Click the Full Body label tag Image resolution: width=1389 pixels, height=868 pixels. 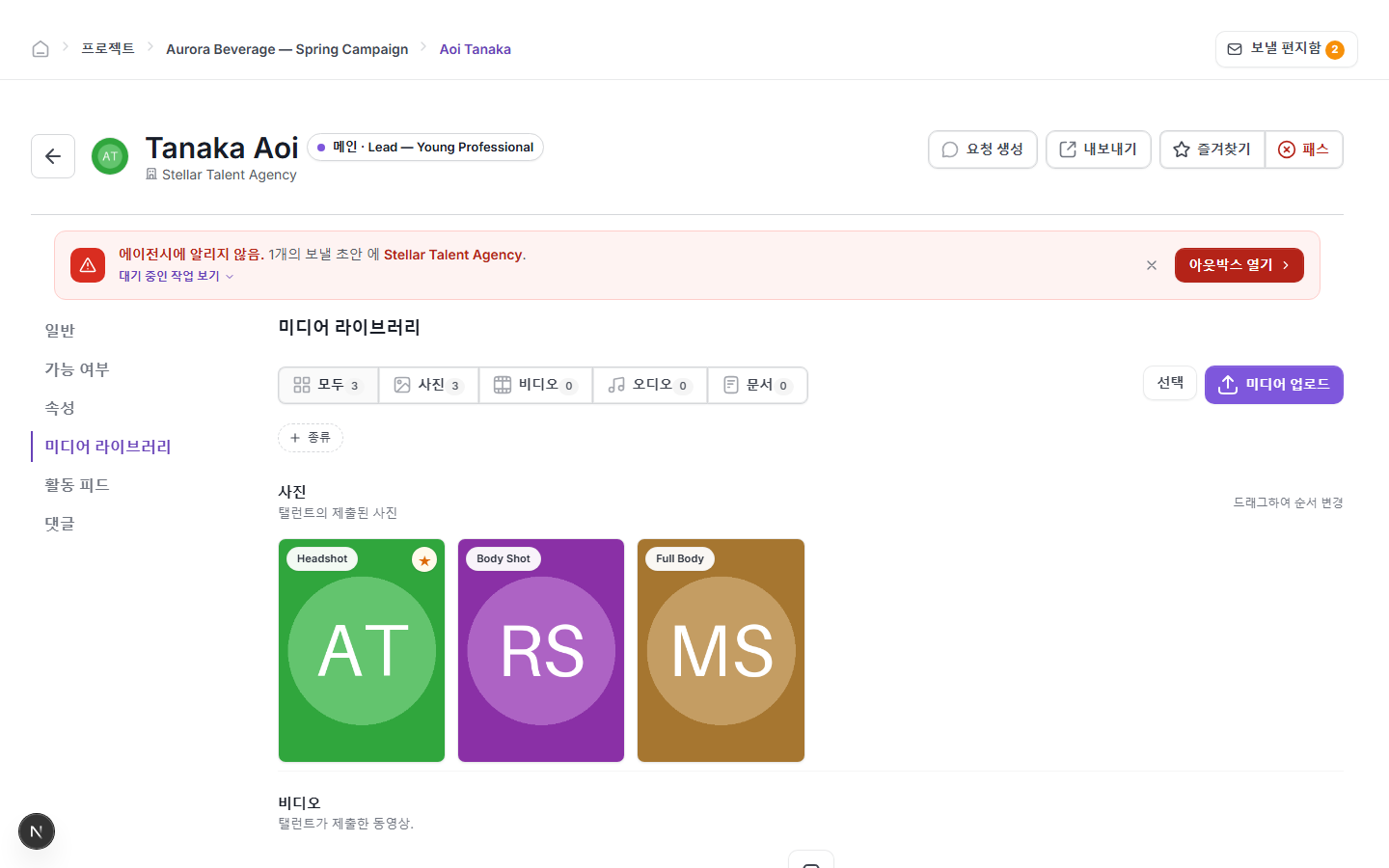[680, 559]
